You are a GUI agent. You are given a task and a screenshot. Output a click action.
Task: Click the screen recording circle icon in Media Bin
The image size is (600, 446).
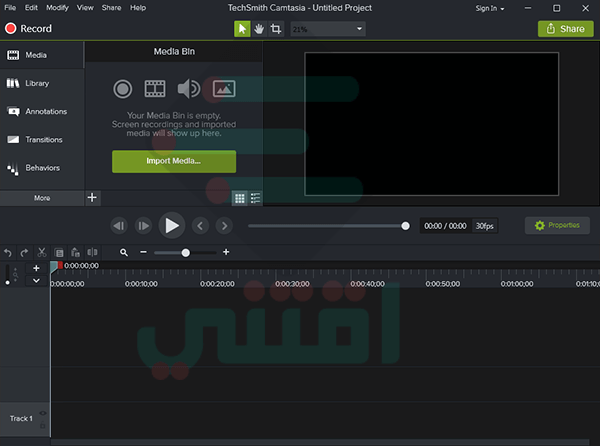(123, 89)
